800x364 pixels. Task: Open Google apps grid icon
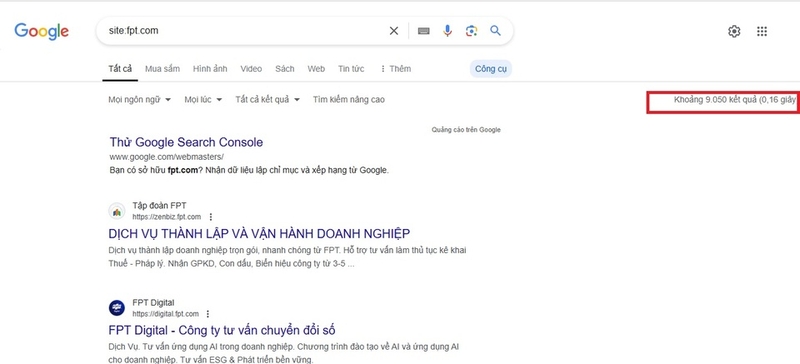[762, 31]
